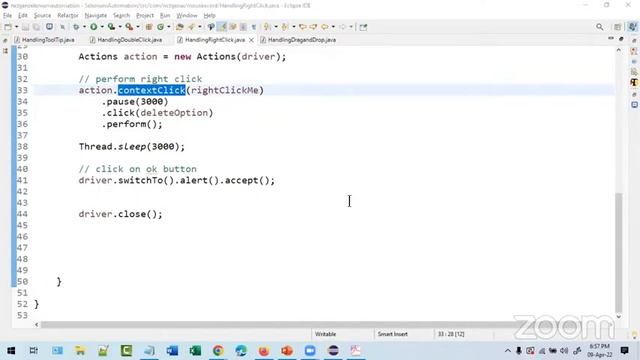The image size is (640, 360).
Task: Click the Next Annotation arrow icon
Action: pos(267,27)
